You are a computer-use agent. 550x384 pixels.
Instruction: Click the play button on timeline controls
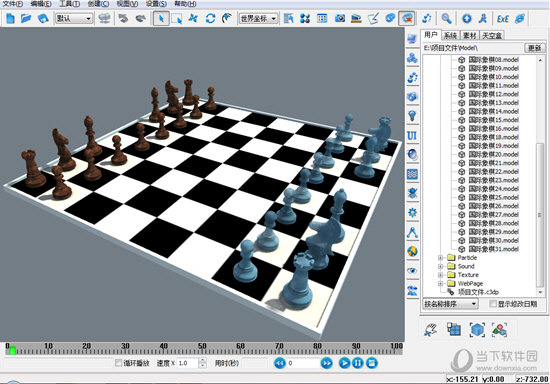tap(344, 363)
